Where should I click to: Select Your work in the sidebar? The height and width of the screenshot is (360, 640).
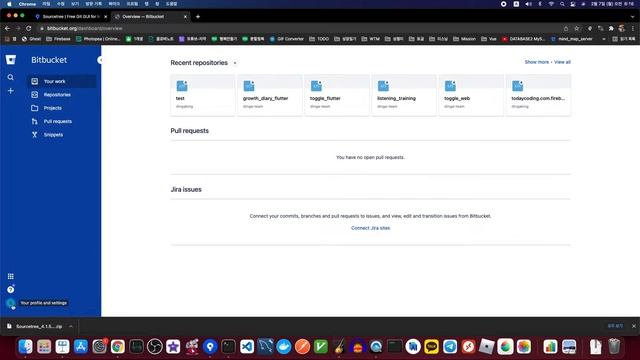click(x=62, y=81)
